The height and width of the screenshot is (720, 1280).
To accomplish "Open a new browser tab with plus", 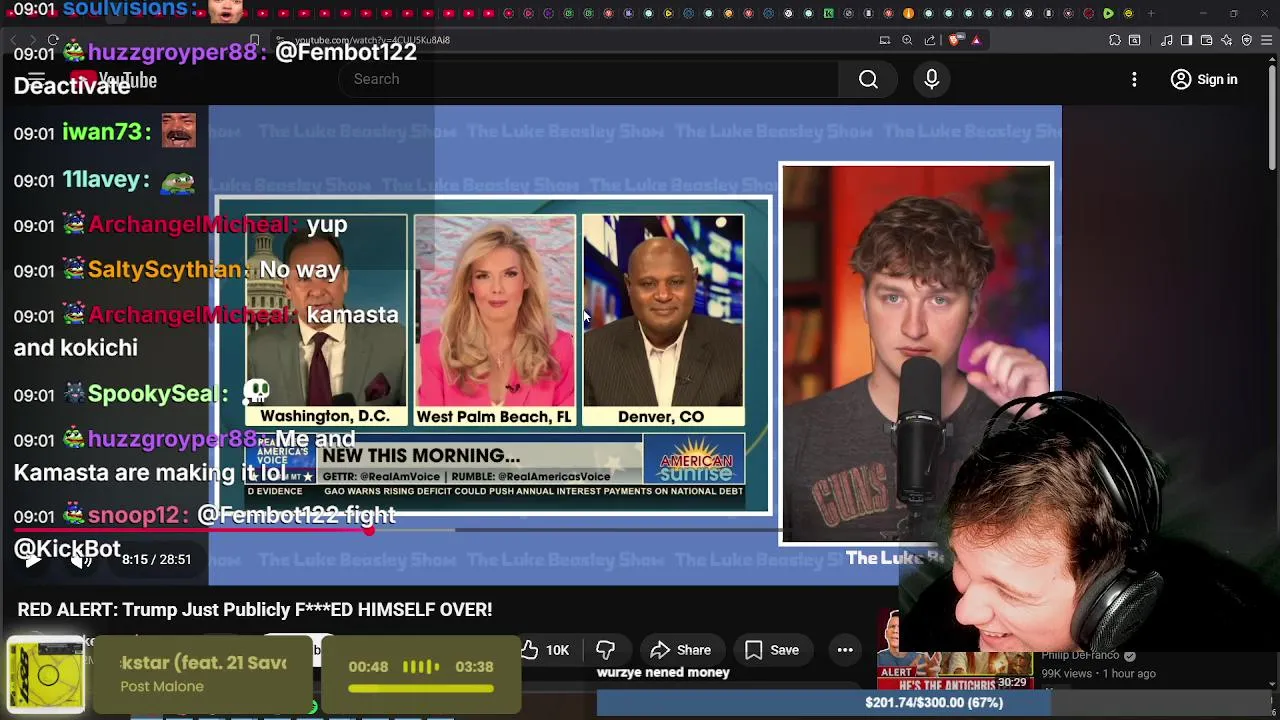I will (1151, 14).
